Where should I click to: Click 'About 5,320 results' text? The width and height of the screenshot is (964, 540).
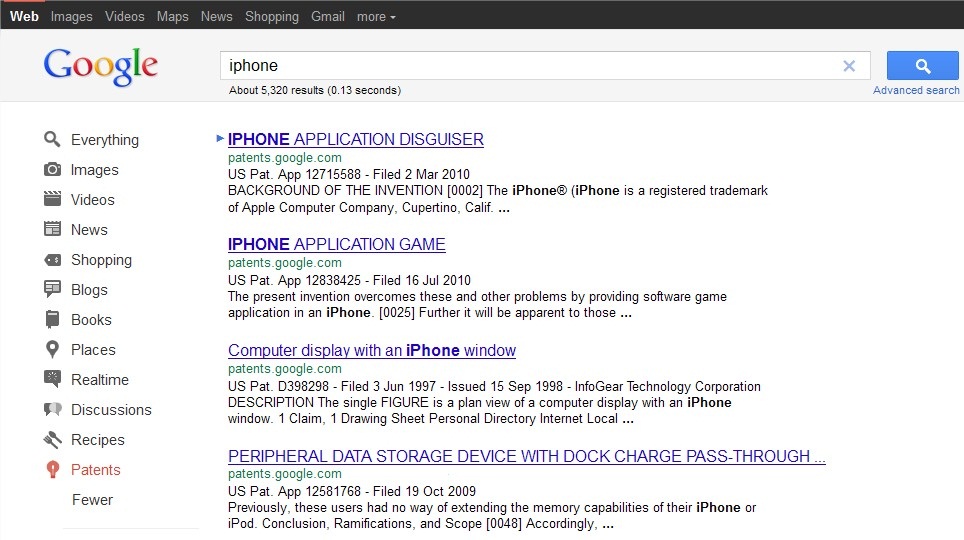point(315,90)
